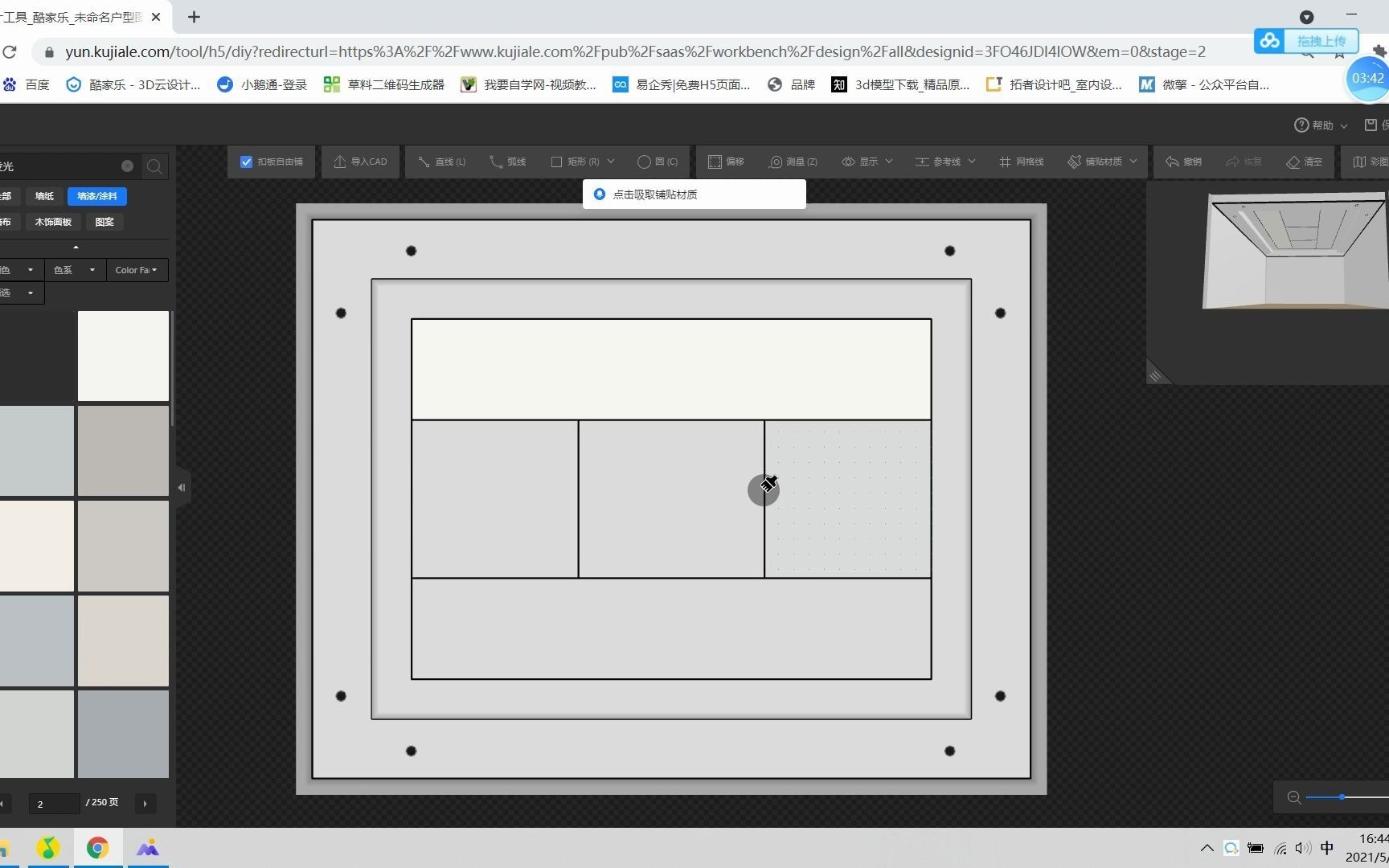Select the 偏移 offset tool
Viewport: 1389px width, 868px height.
(726, 162)
